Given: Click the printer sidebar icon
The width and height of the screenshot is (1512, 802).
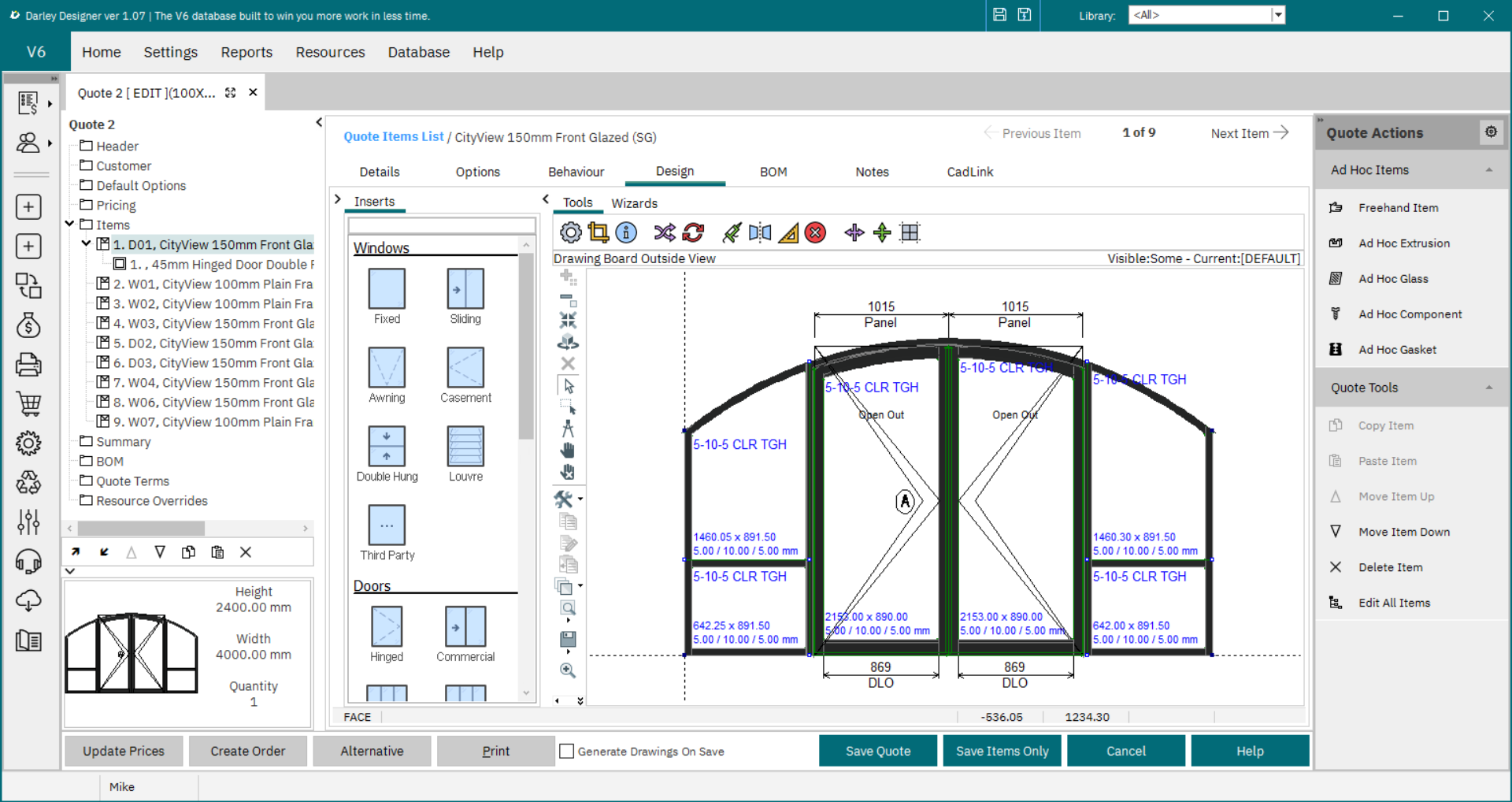Looking at the screenshot, I should click(29, 364).
